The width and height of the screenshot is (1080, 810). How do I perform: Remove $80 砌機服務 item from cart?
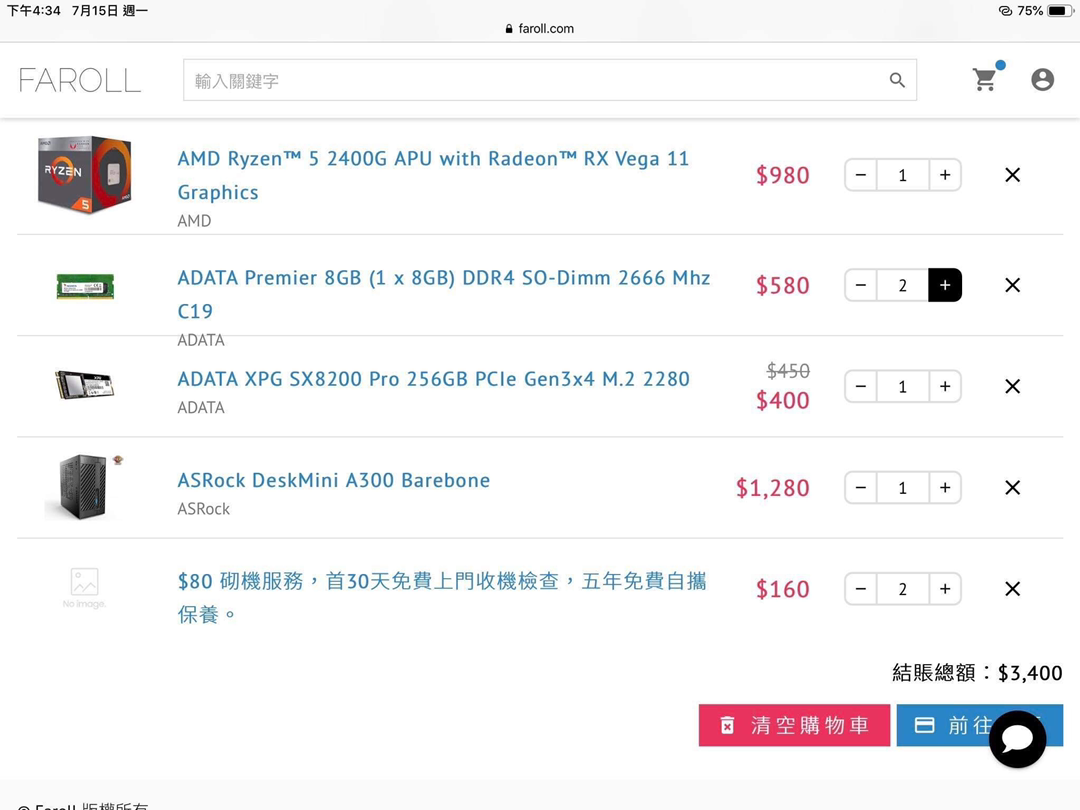tap(1012, 589)
